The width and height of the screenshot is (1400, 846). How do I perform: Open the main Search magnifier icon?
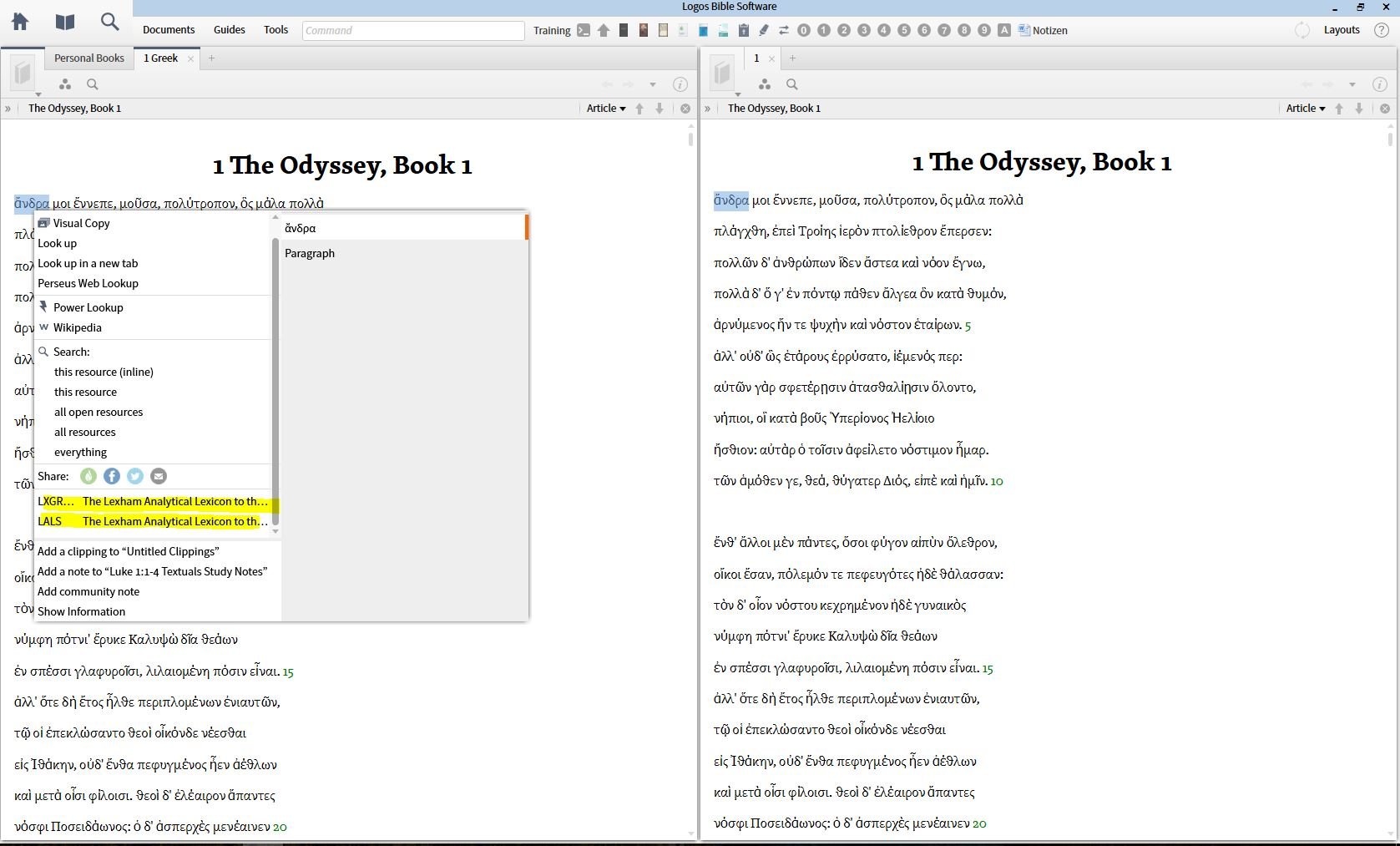coord(109,22)
